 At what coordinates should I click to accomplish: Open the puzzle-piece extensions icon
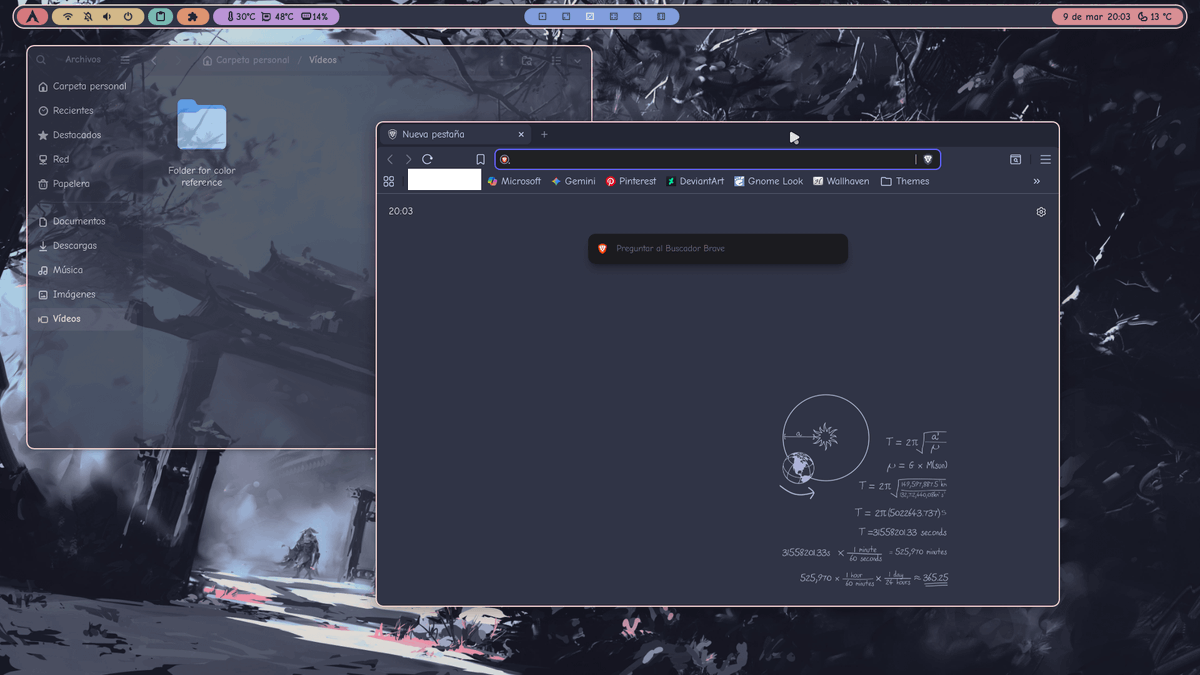click(x=193, y=16)
